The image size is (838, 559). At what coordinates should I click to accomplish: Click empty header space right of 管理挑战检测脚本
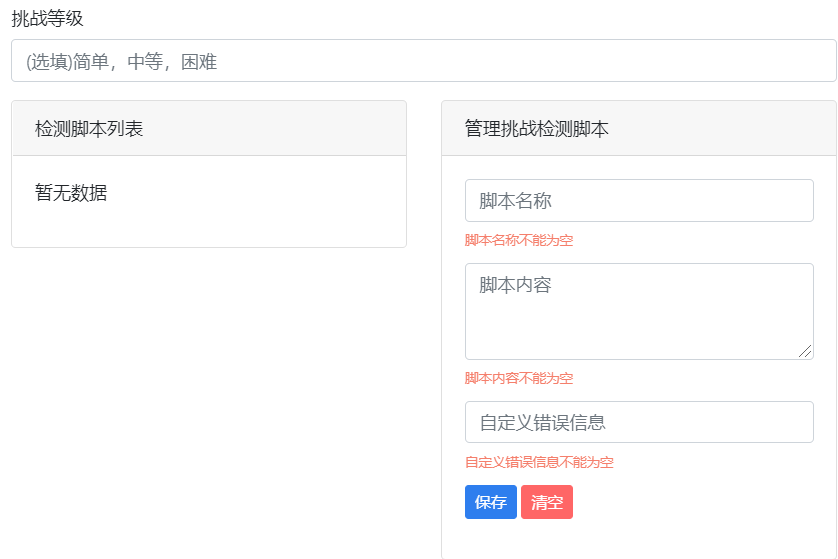(x=720, y=129)
